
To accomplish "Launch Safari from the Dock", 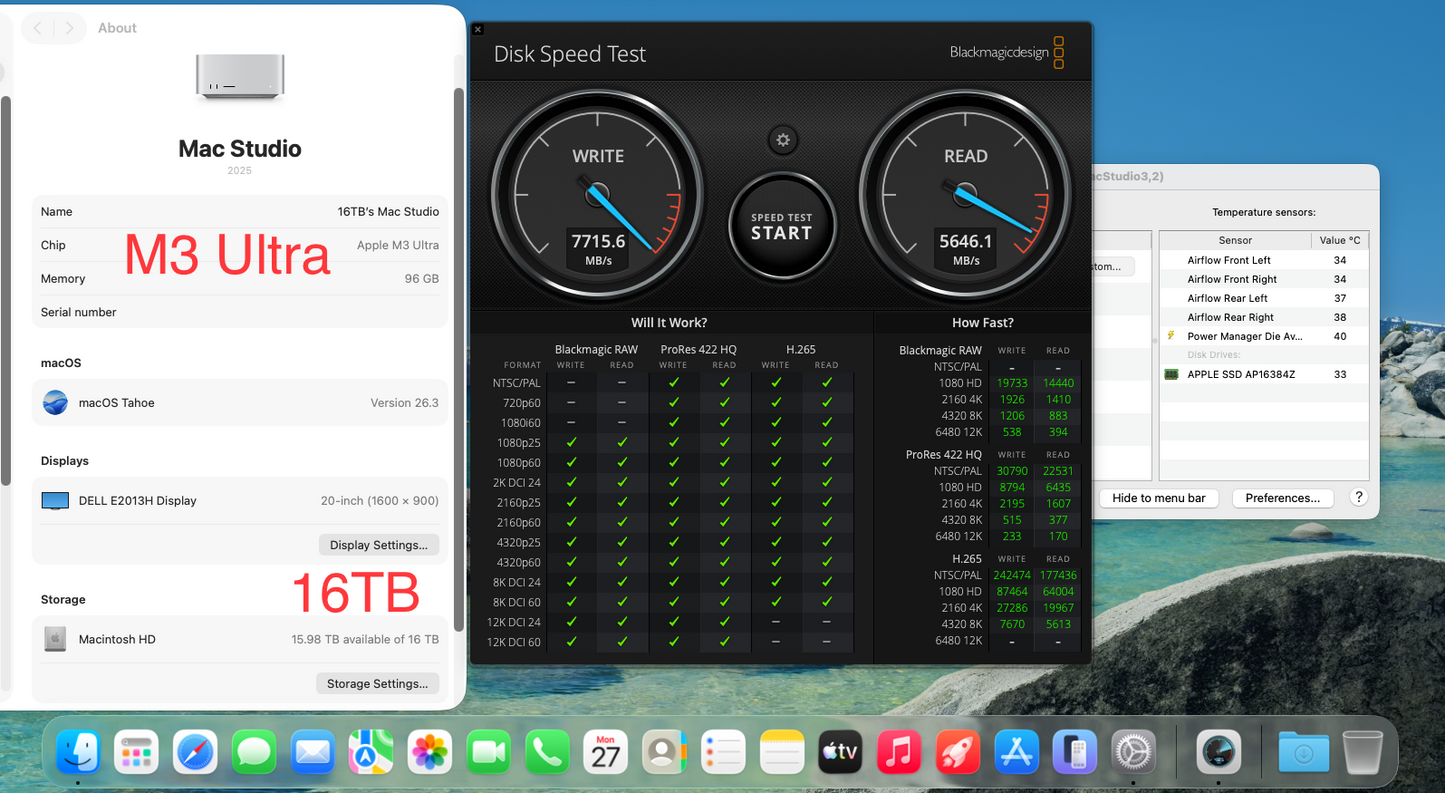I will (x=195, y=751).
